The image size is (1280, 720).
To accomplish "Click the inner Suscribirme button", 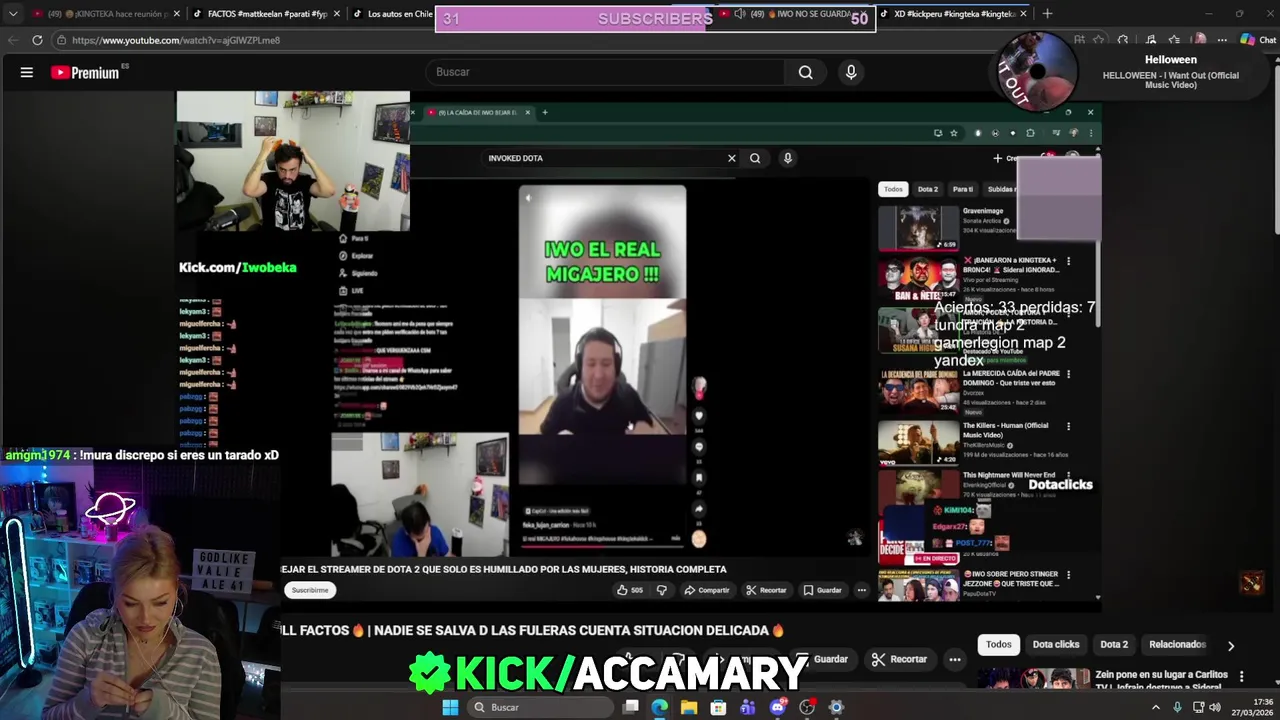I will (x=310, y=590).
